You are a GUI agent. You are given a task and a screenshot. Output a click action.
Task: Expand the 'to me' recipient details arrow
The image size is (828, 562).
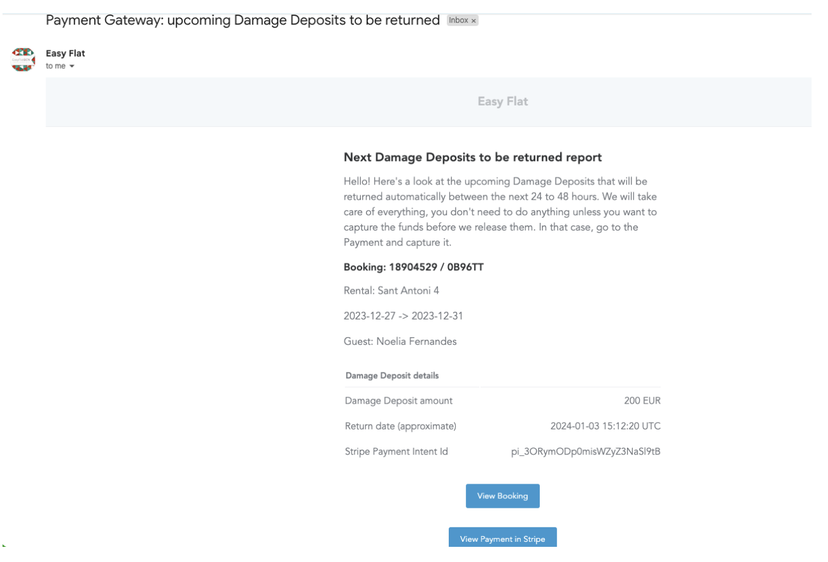coord(72,67)
